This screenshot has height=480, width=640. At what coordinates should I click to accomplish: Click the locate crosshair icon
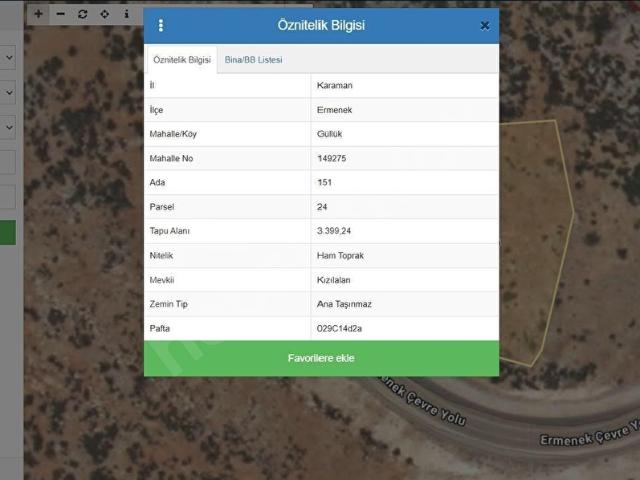coord(104,14)
